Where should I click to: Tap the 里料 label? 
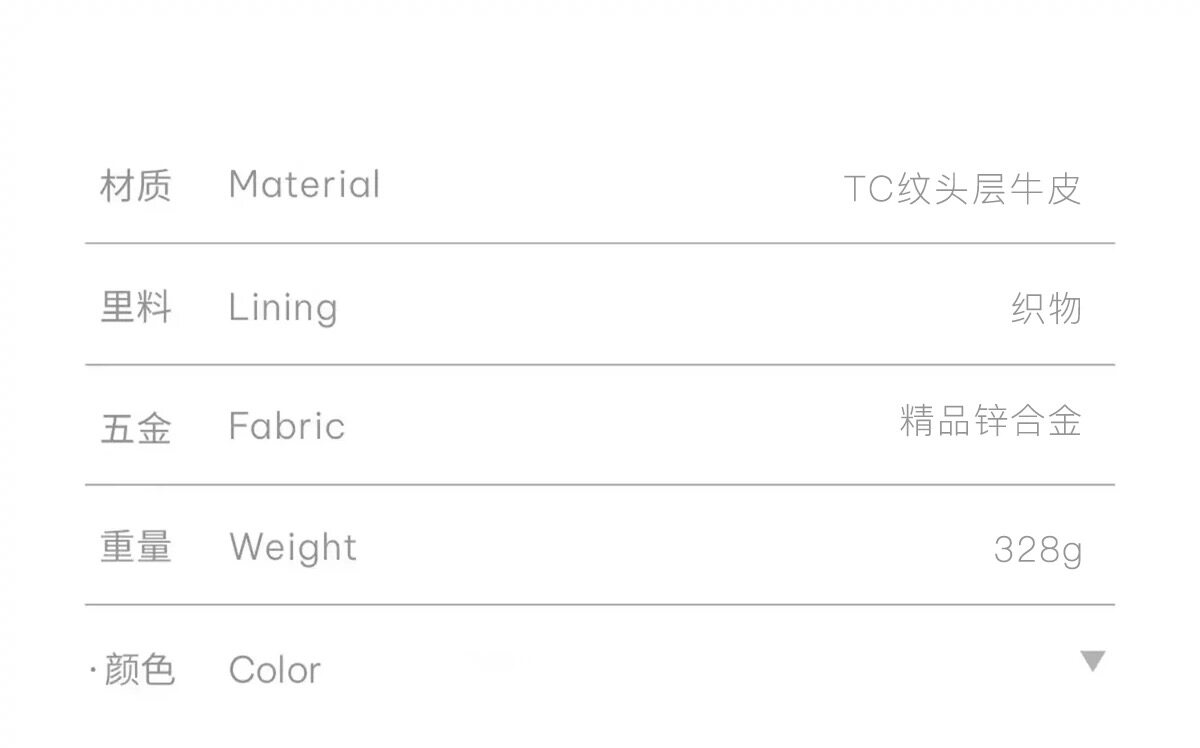pos(136,308)
